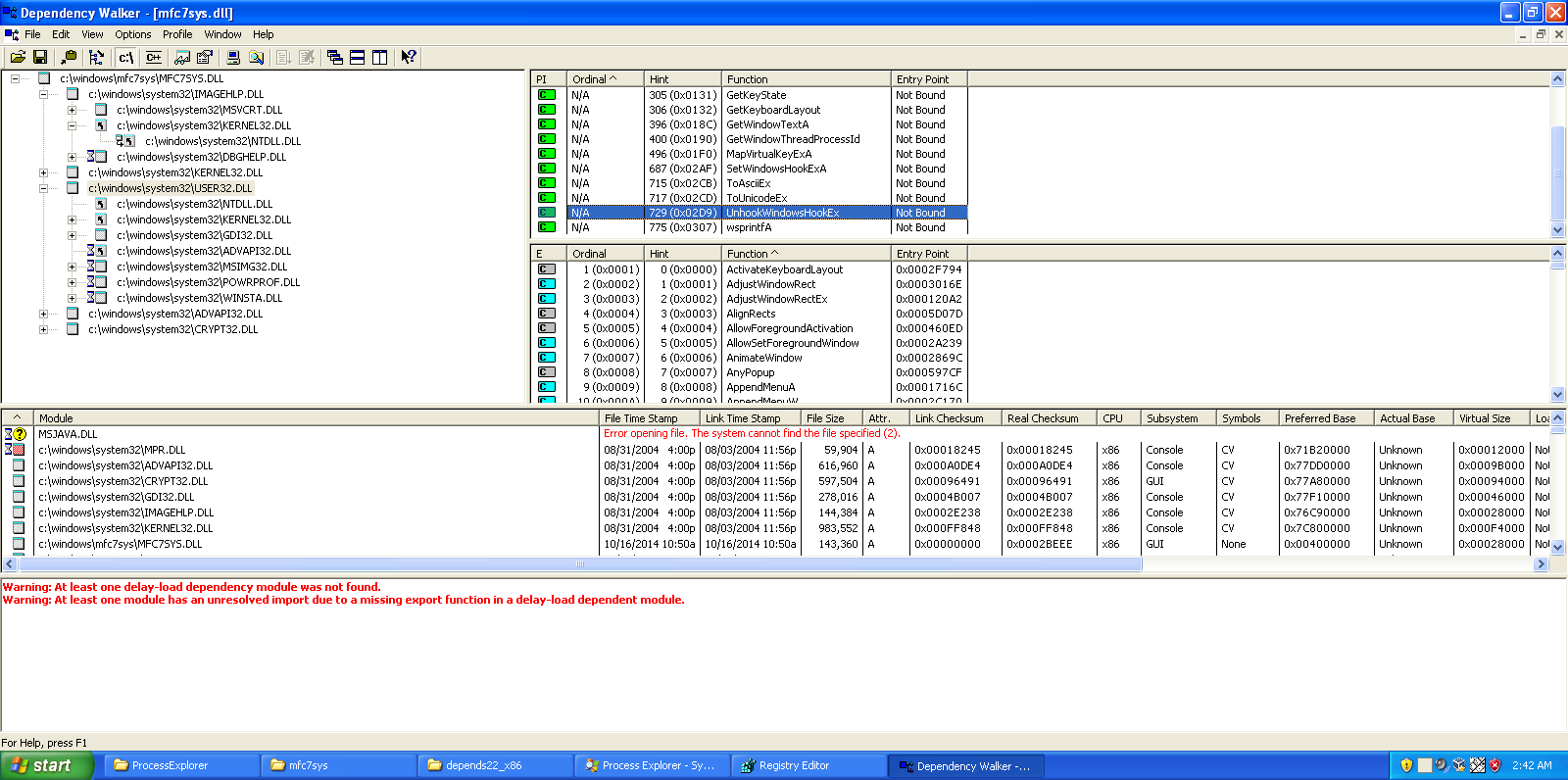Sort modules by Link Checksum header
Screen dimensions: 1568x780
(955, 418)
